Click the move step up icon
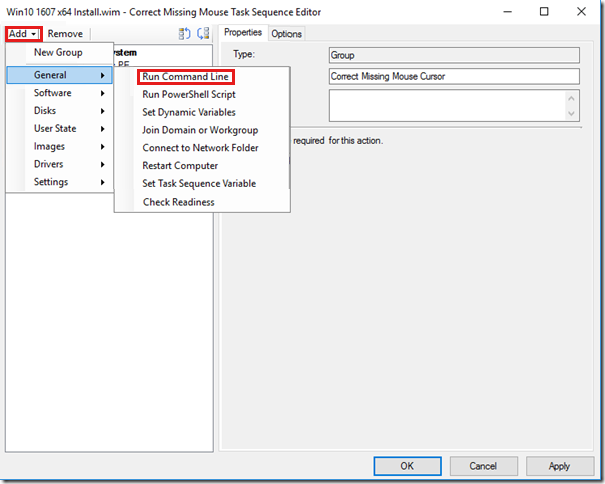Screen dimensions: 605x484 (x=184, y=34)
